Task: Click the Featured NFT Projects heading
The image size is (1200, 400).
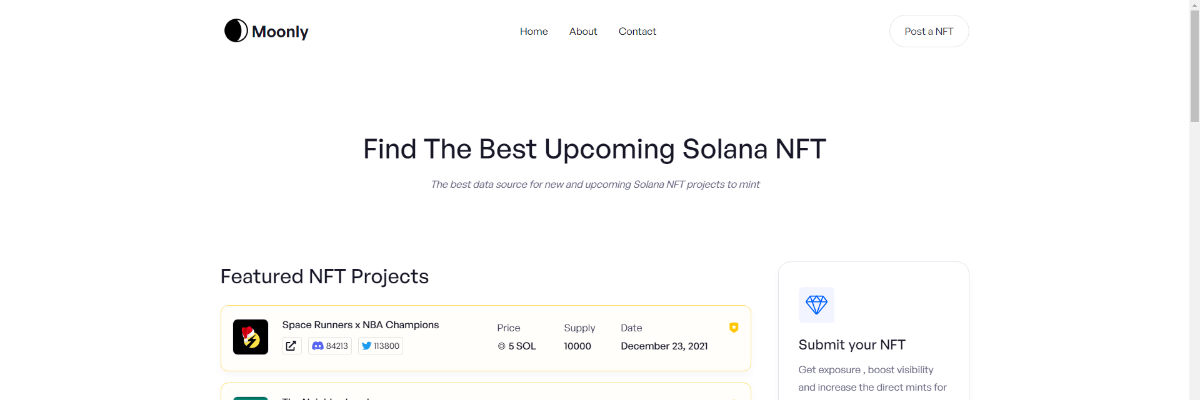Action: point(324,276)
